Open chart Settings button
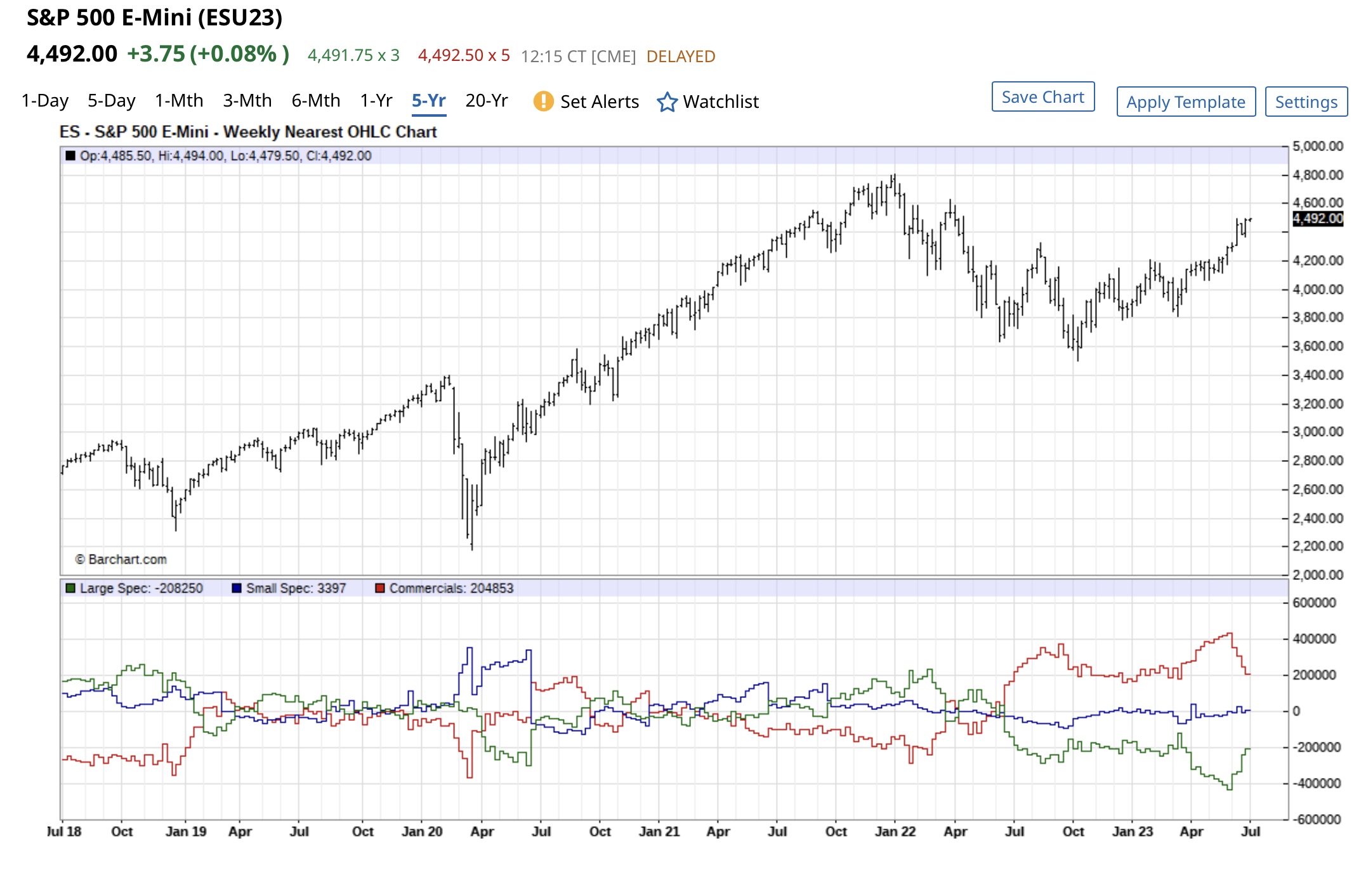Image resolution: width=1361 pixels, height=896 pixels. [1306, 102]
